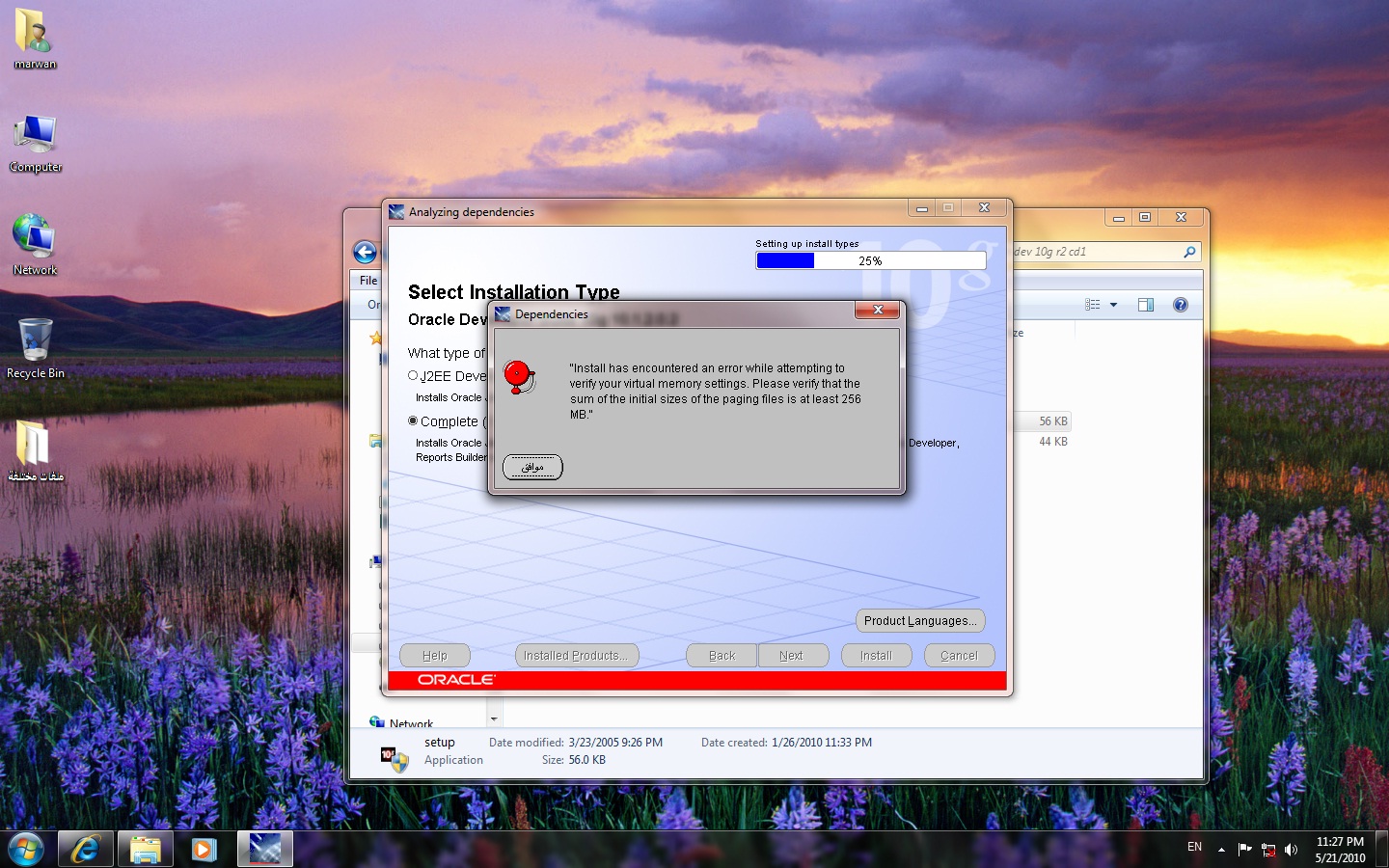This screenshot has width=1389, height=868.
Task: Open the Product Languages dialog
Action: point(920,620)
